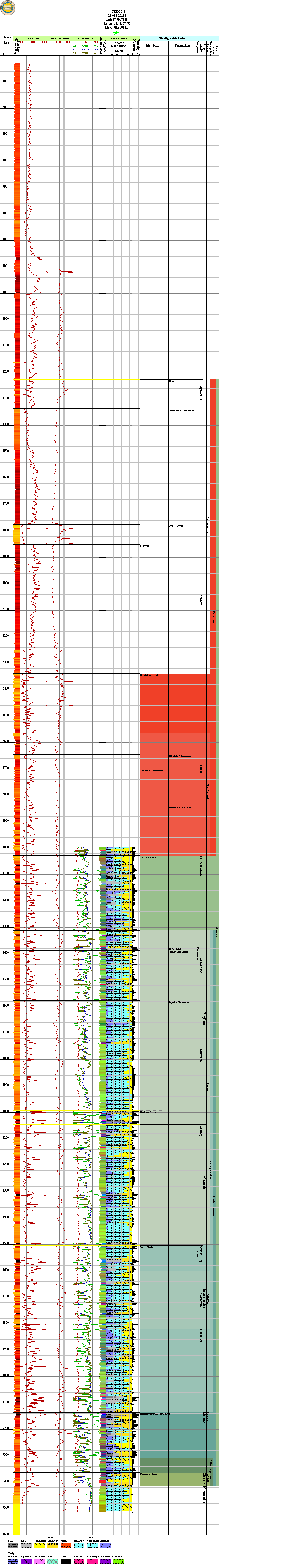Click the 'Formations' column header
The width and height of the screenshot is (285, 1568).
(182, 46)
